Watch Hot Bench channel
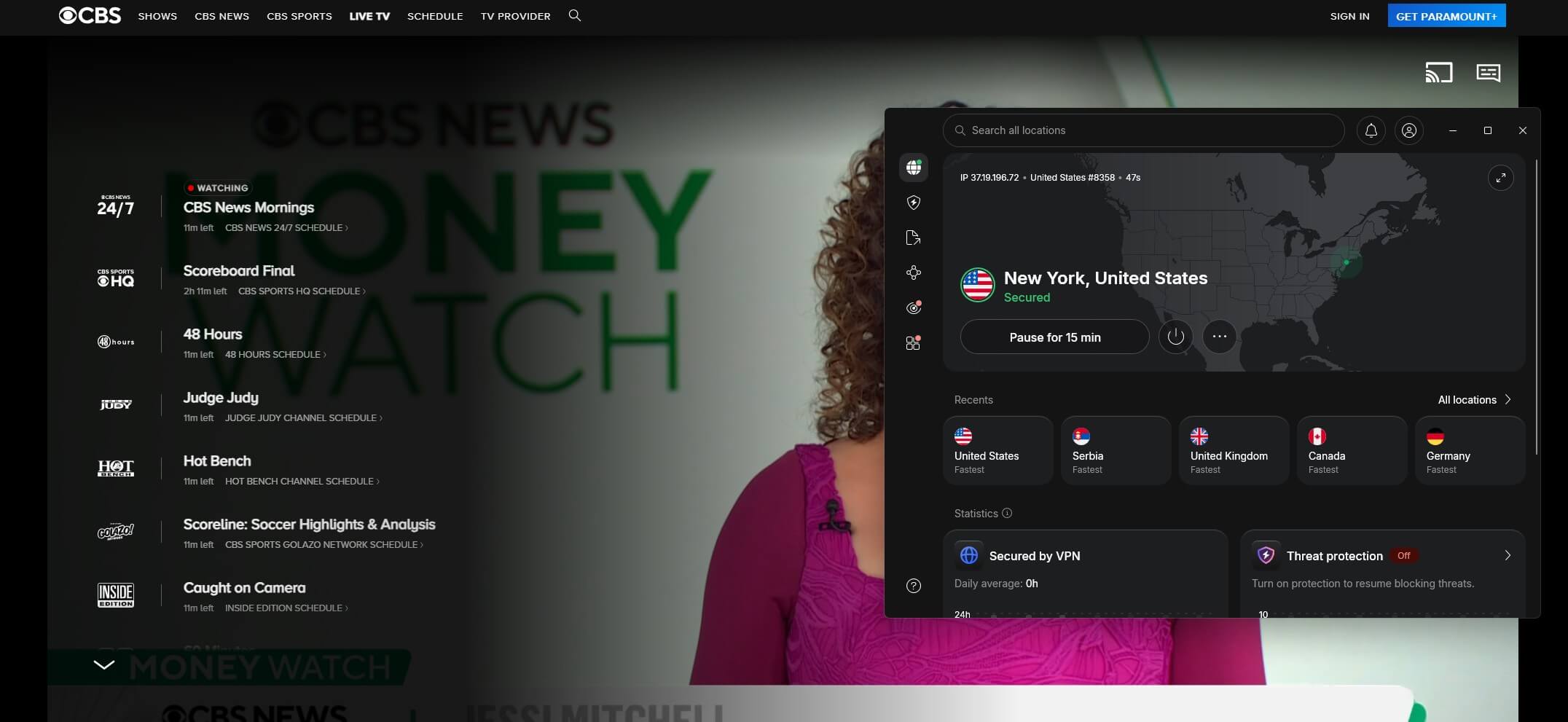This screenshot has width=1568, height=722. (x=217, y=461)
